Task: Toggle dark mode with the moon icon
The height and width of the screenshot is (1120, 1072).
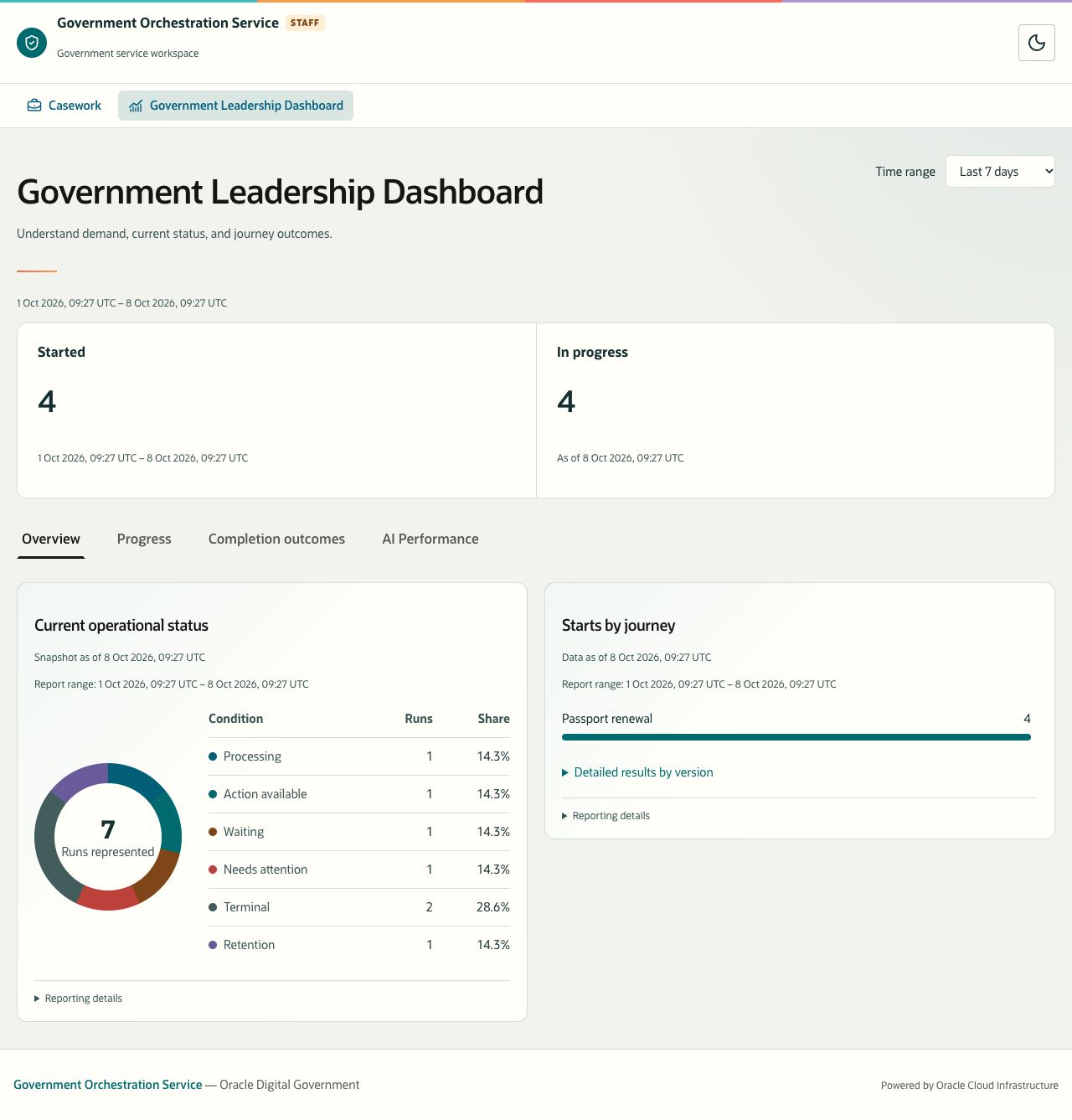Action: pyautogui.click(x=1037, y=43)
